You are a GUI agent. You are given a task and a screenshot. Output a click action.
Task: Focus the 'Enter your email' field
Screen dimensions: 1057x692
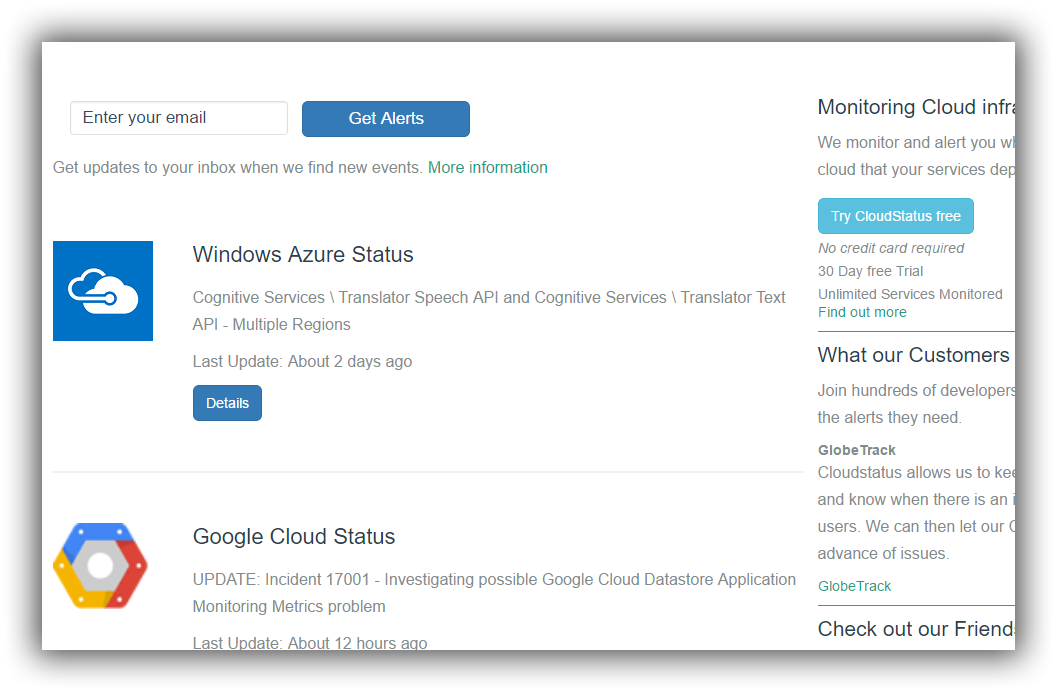(179, 118)
